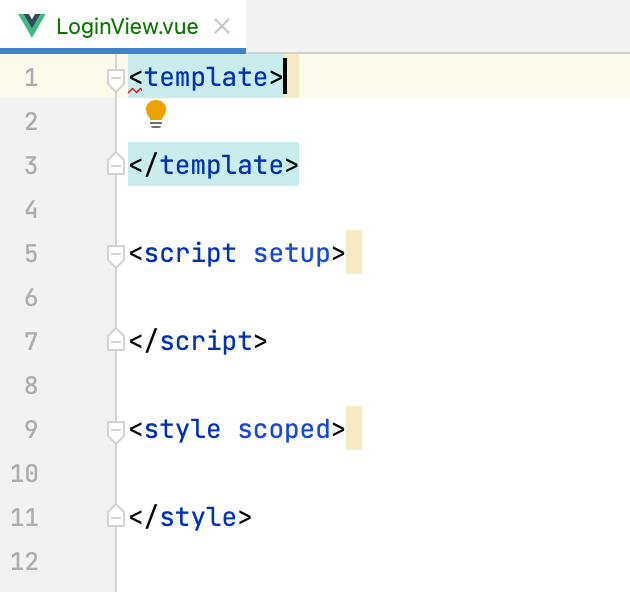Collapse the template block fold marker
This screenshot has height=592, width=630.
pyautogui.click(x=116, y=79)
